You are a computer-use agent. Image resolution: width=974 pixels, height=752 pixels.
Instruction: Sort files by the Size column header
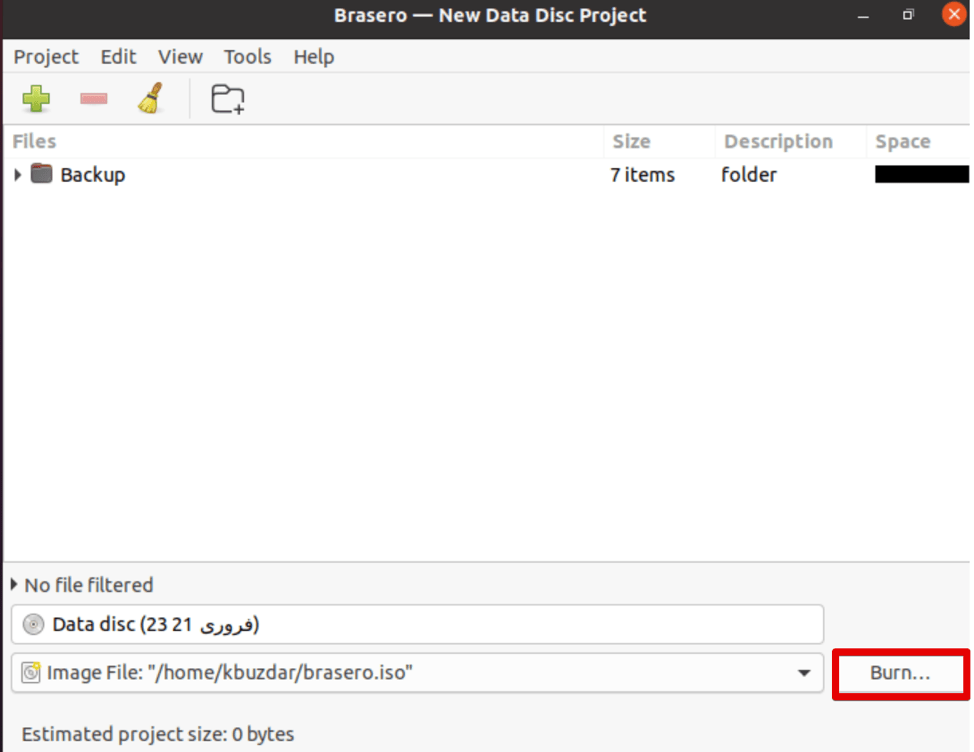point(632,141)
